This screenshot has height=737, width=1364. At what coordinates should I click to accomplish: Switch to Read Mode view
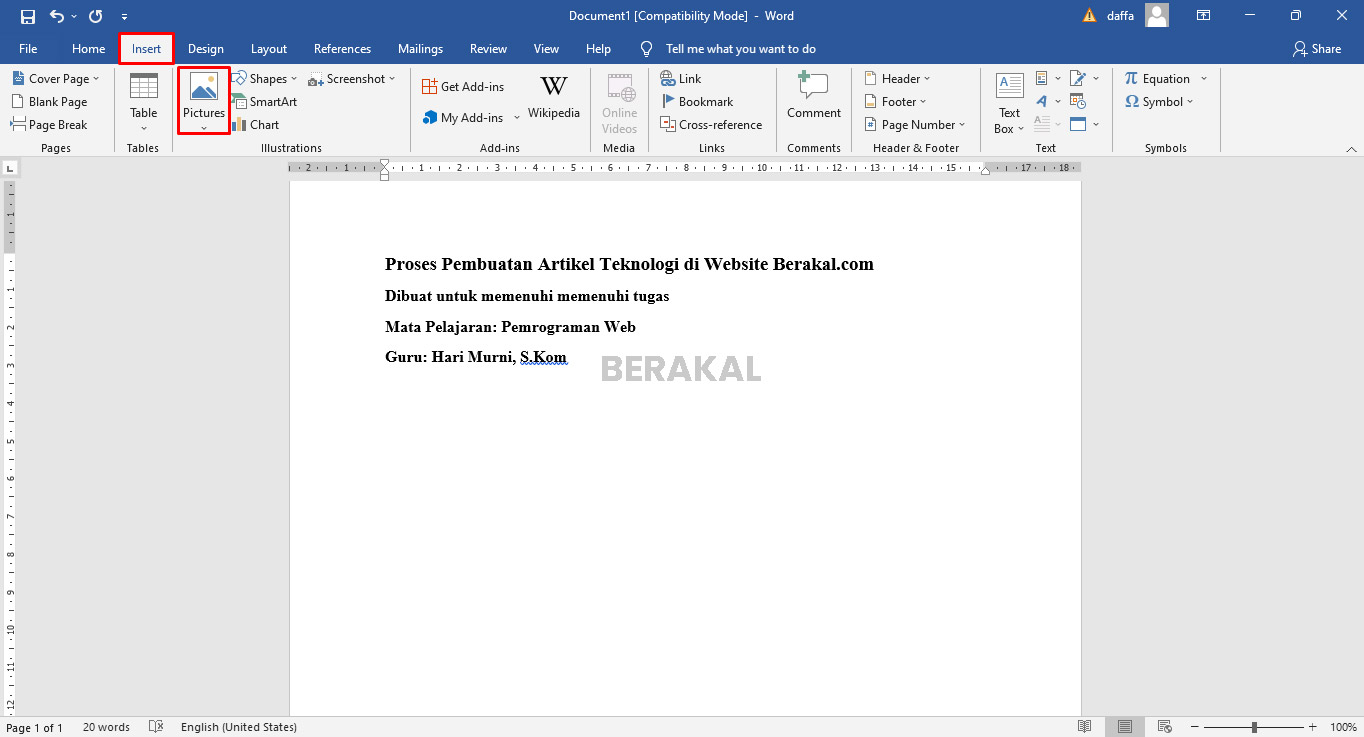click(1085, 727)
